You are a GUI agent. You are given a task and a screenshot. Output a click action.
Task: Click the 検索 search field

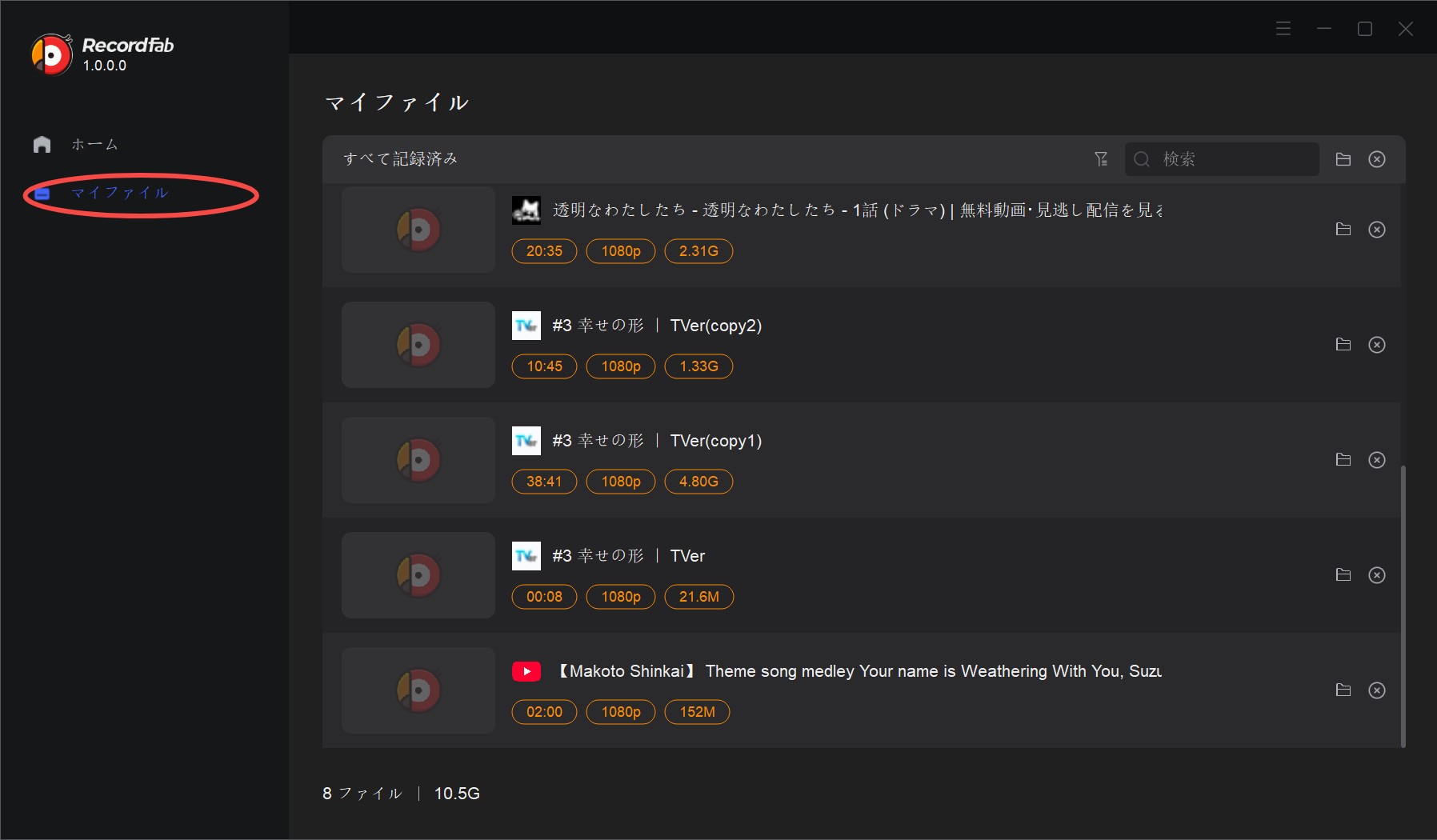[1222, 159]
